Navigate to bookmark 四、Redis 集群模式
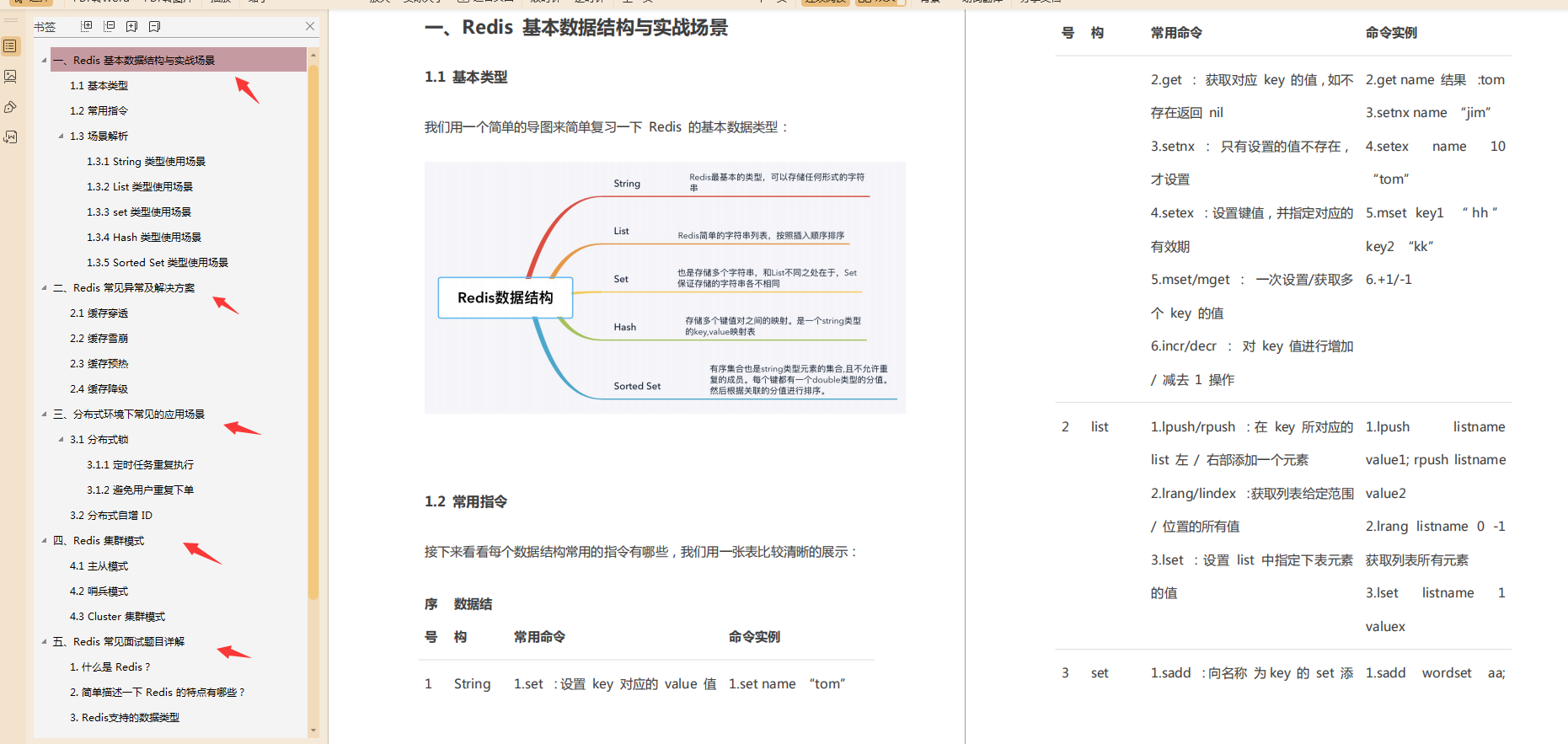Viewport: 1568px width, 744px height. click(x=99, y=541)
